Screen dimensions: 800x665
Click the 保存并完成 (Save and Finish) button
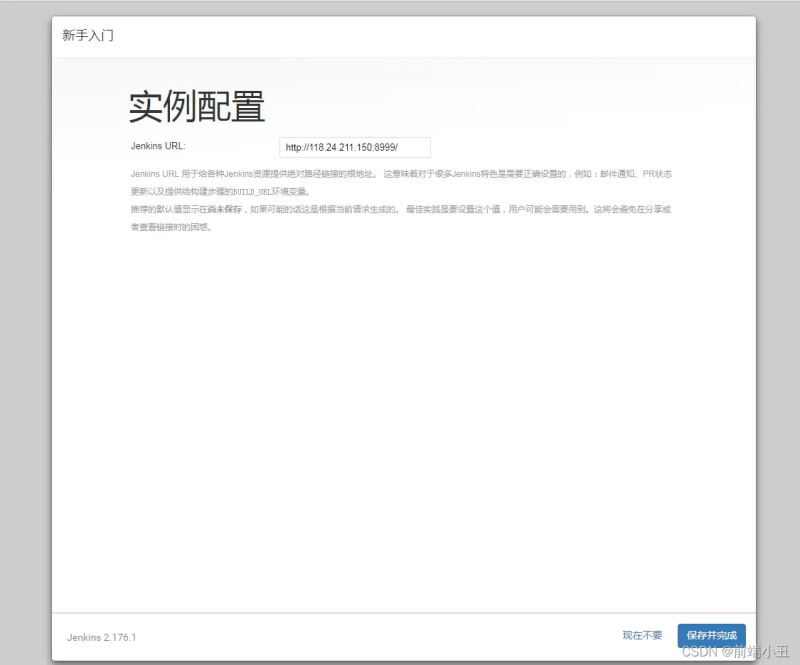(711, 635)
